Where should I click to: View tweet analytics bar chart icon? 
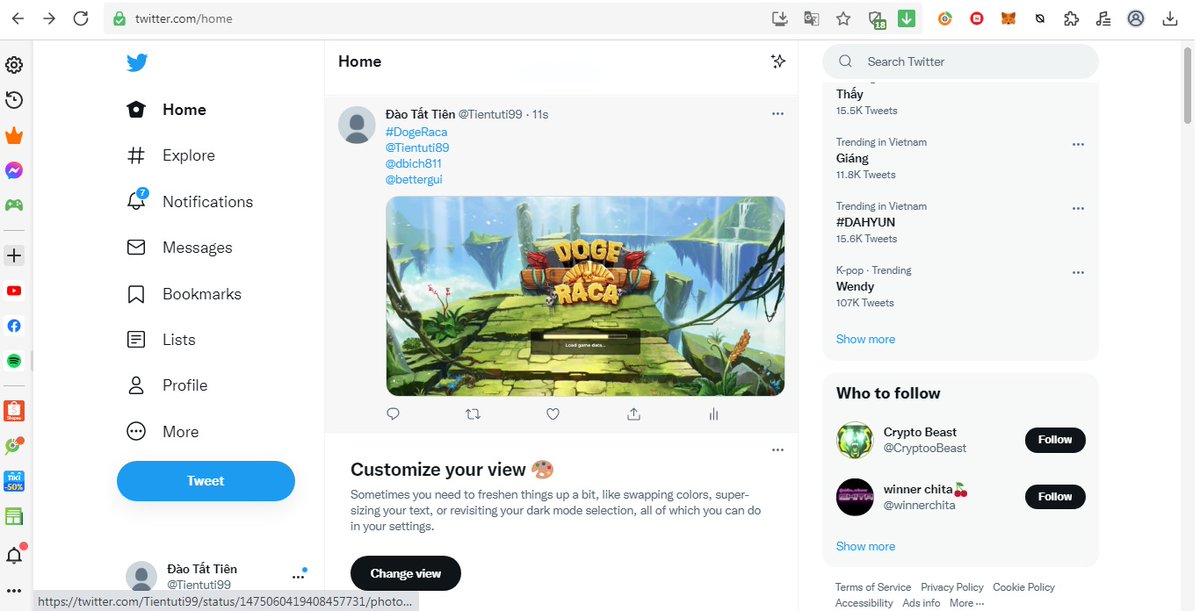coord(713,414)
